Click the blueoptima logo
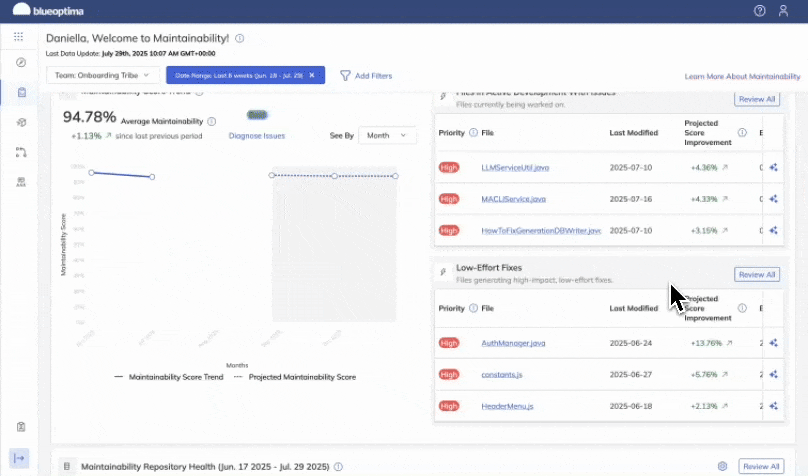This screenshot has width=808, height=476. (x=48, y=10)
